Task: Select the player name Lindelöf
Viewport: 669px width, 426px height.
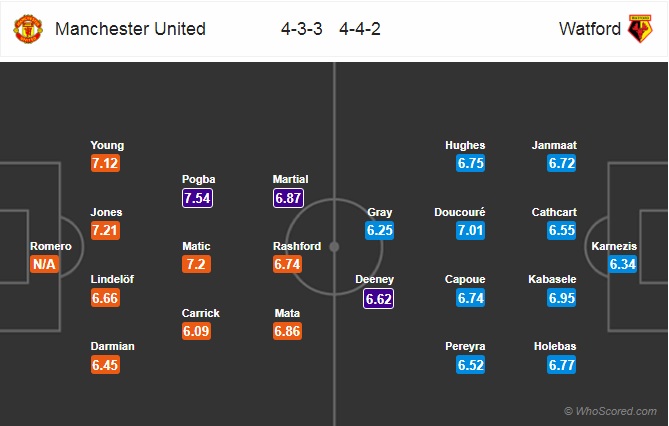Action: click(x=112, y=279)
